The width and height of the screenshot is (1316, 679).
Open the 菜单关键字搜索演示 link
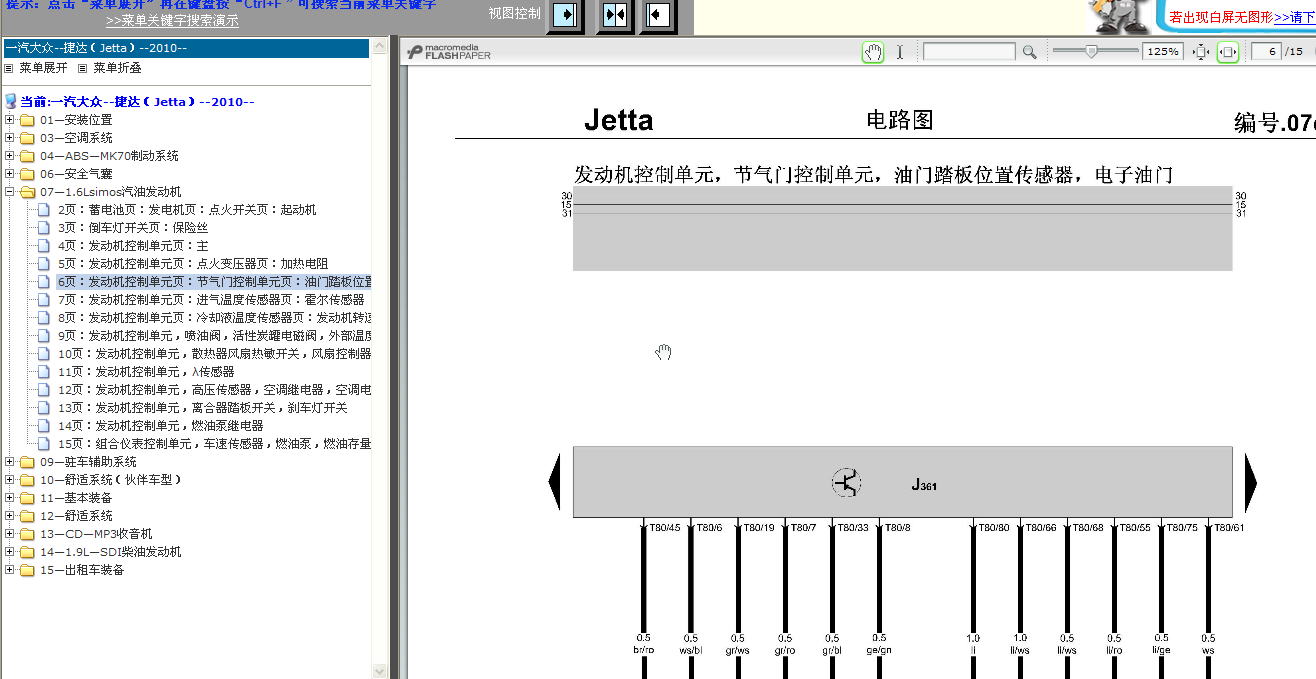click(172, 20)
